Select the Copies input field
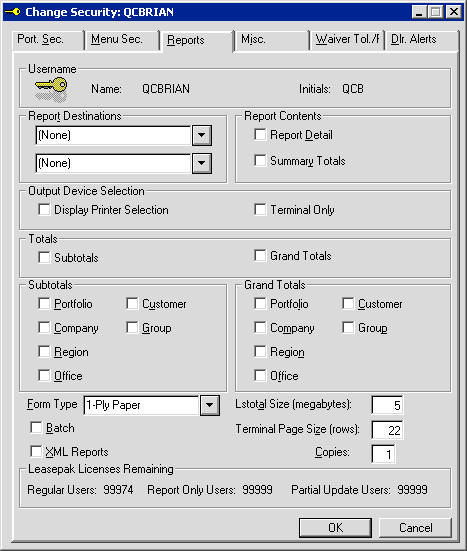 (x=383, y=454)
